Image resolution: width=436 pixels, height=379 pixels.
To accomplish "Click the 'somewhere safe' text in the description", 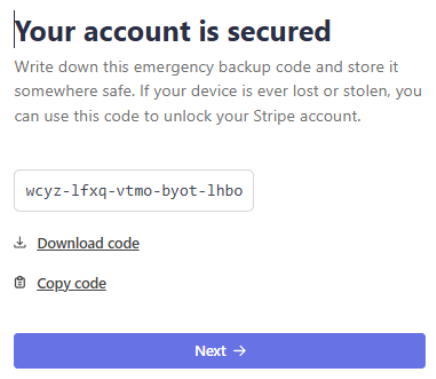I will (74, 91).
